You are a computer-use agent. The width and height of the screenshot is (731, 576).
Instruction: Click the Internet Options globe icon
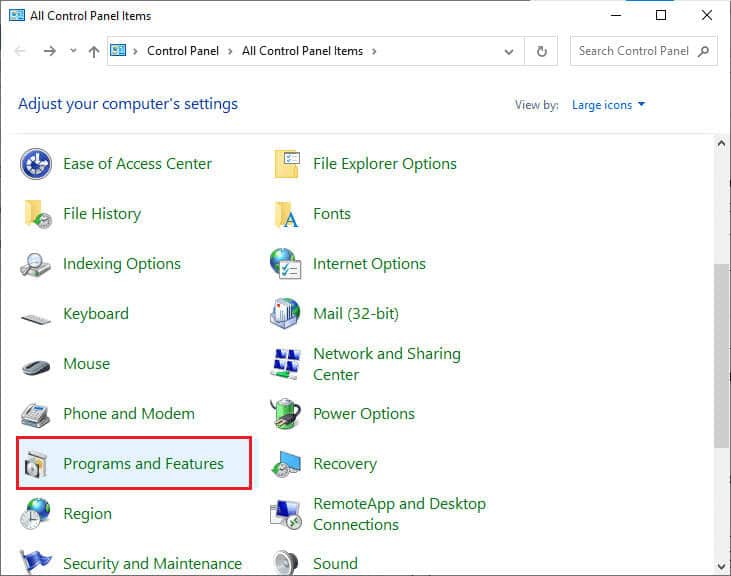point(285,264)
